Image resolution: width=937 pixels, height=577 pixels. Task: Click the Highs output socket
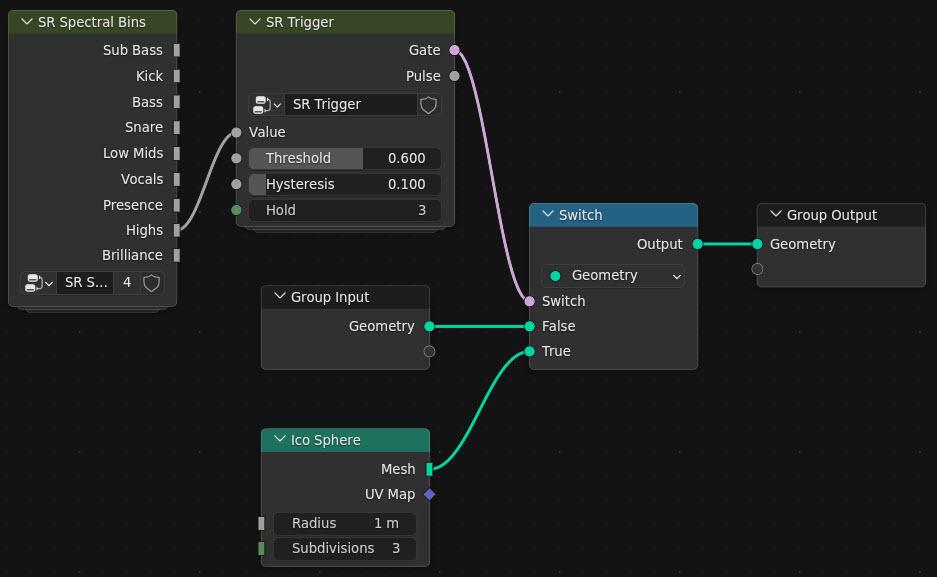(x=177, y=230)
